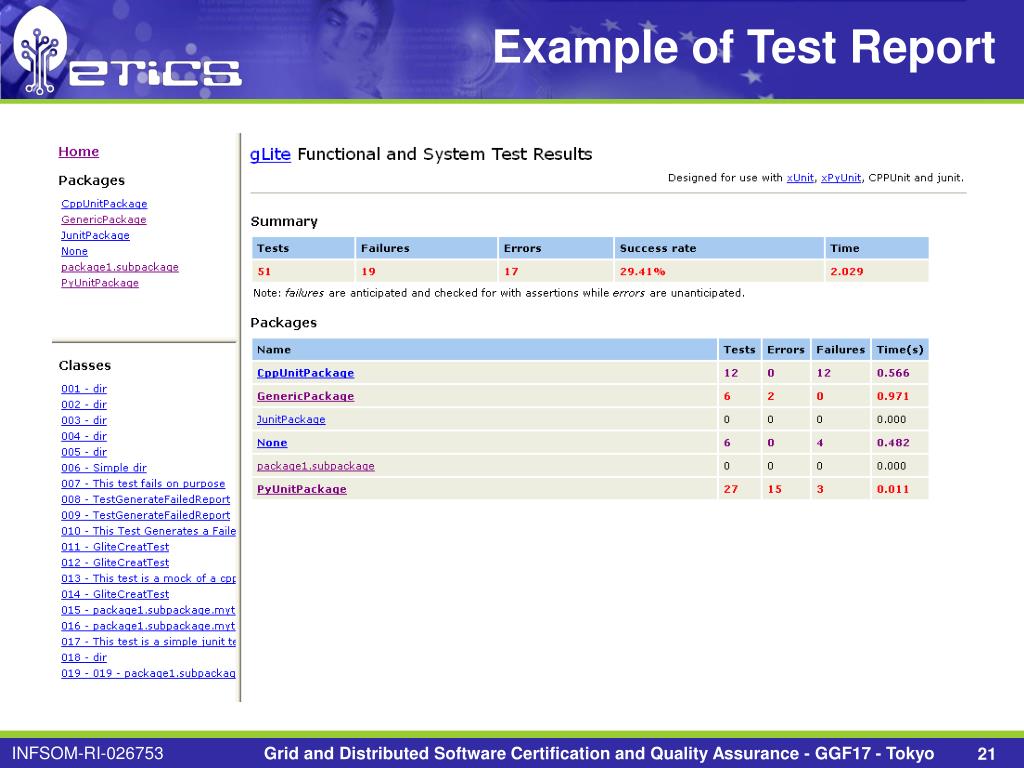This screenshot has height=768, width=1024.
Task: Click the slide number 21 in footer
Action: (986, 754)
